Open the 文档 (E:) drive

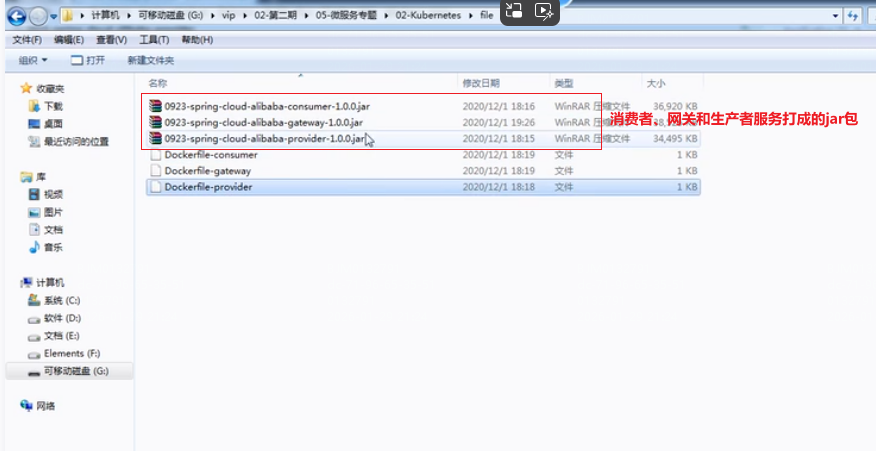click(x=61, y=336)
